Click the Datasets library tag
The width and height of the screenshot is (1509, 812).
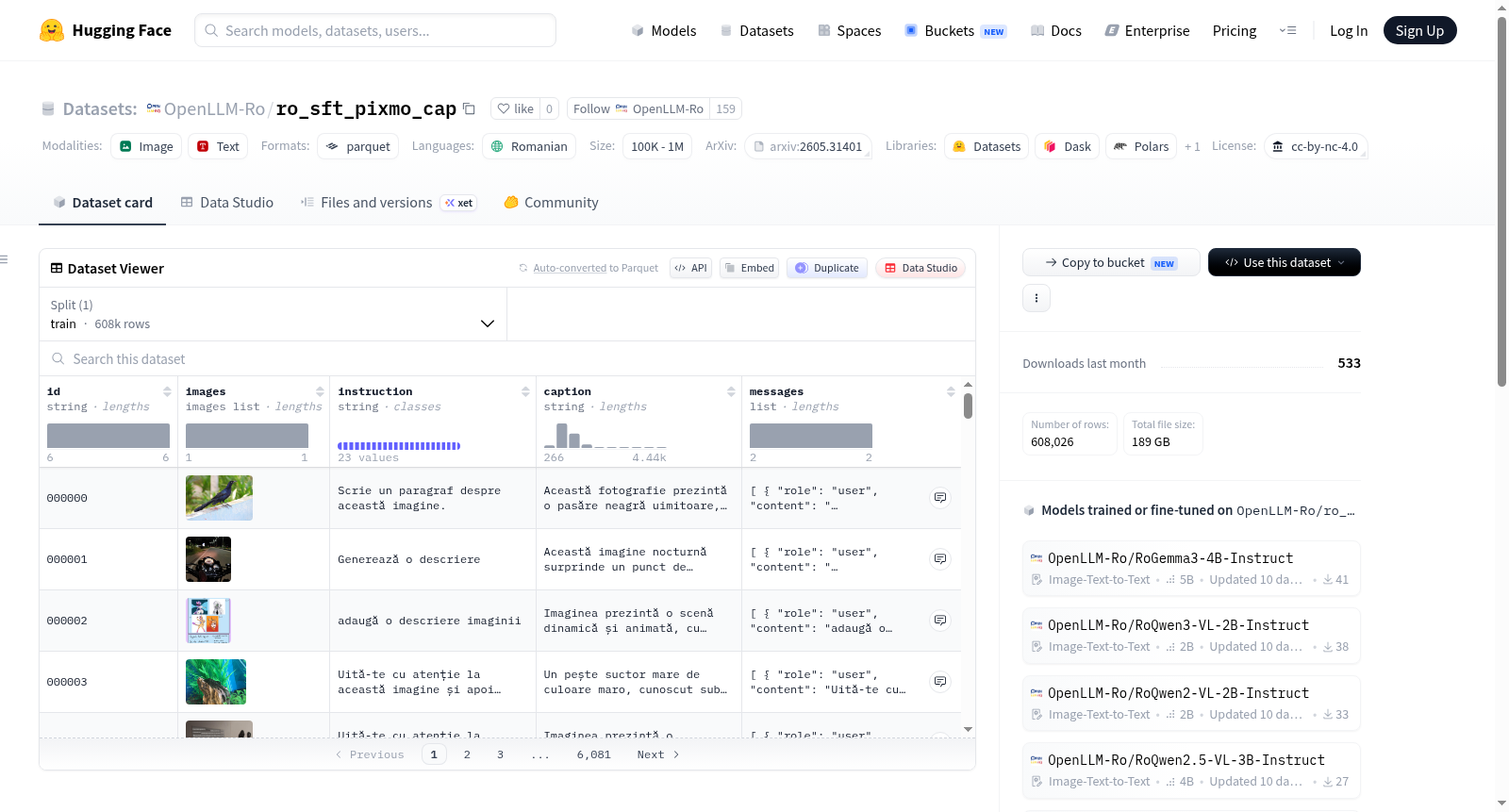click(x=987, y=146)
